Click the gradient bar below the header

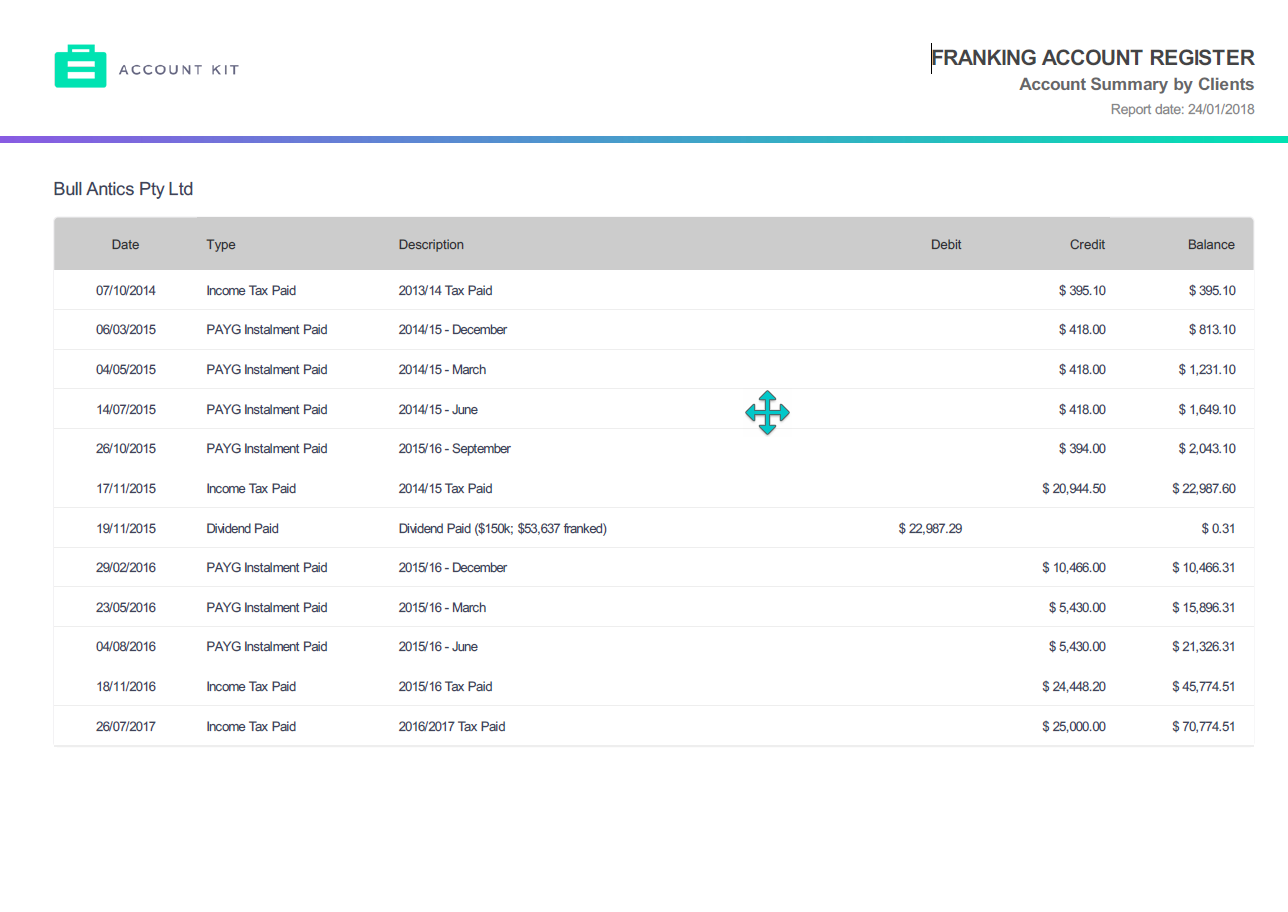644,138
